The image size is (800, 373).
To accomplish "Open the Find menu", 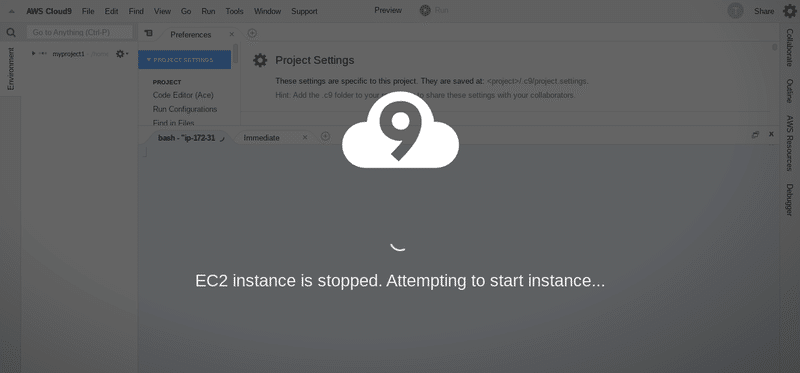I will pyautogui.click(x=136, y=11).
